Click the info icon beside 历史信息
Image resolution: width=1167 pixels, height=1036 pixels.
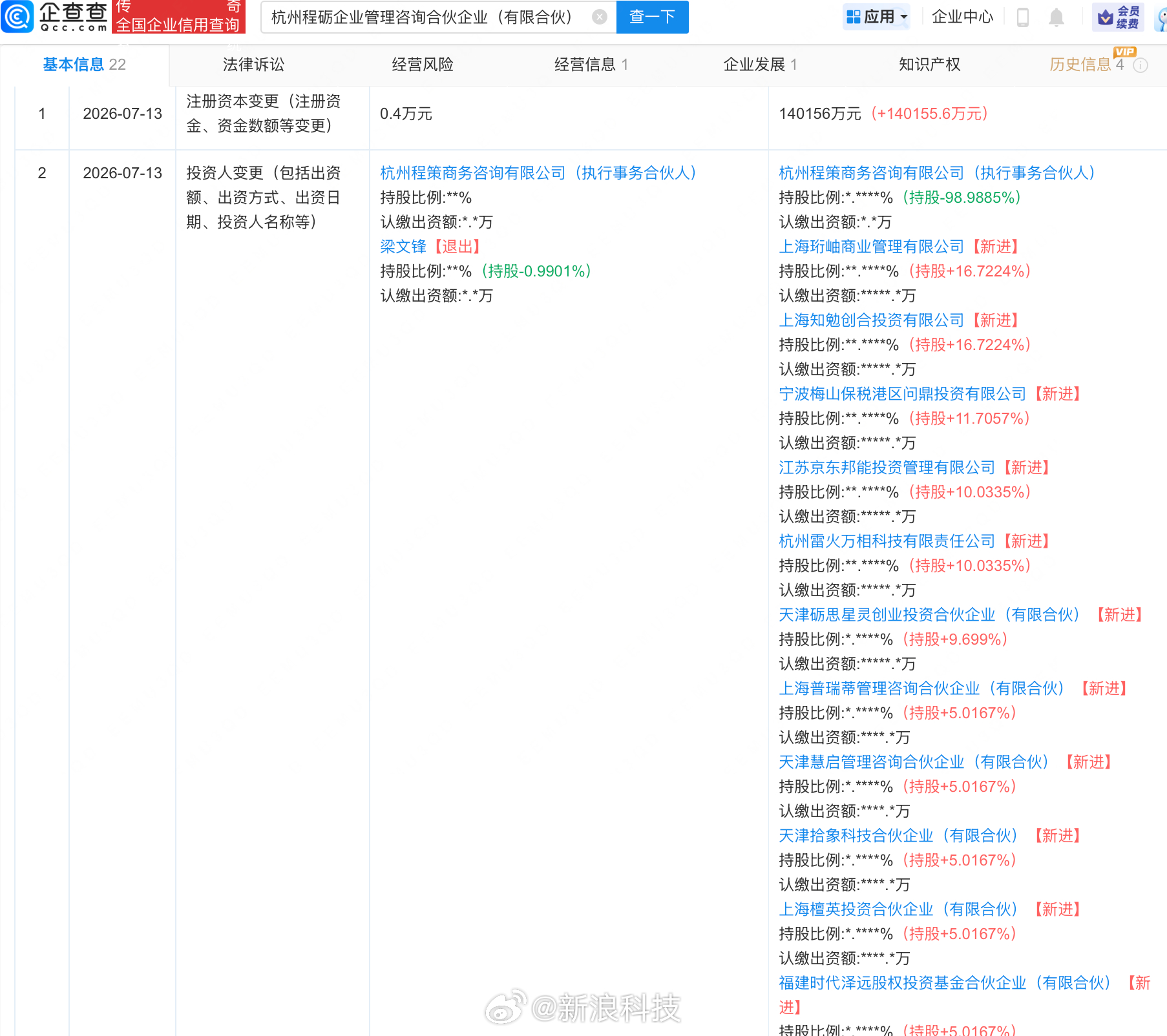(1141, 65)
